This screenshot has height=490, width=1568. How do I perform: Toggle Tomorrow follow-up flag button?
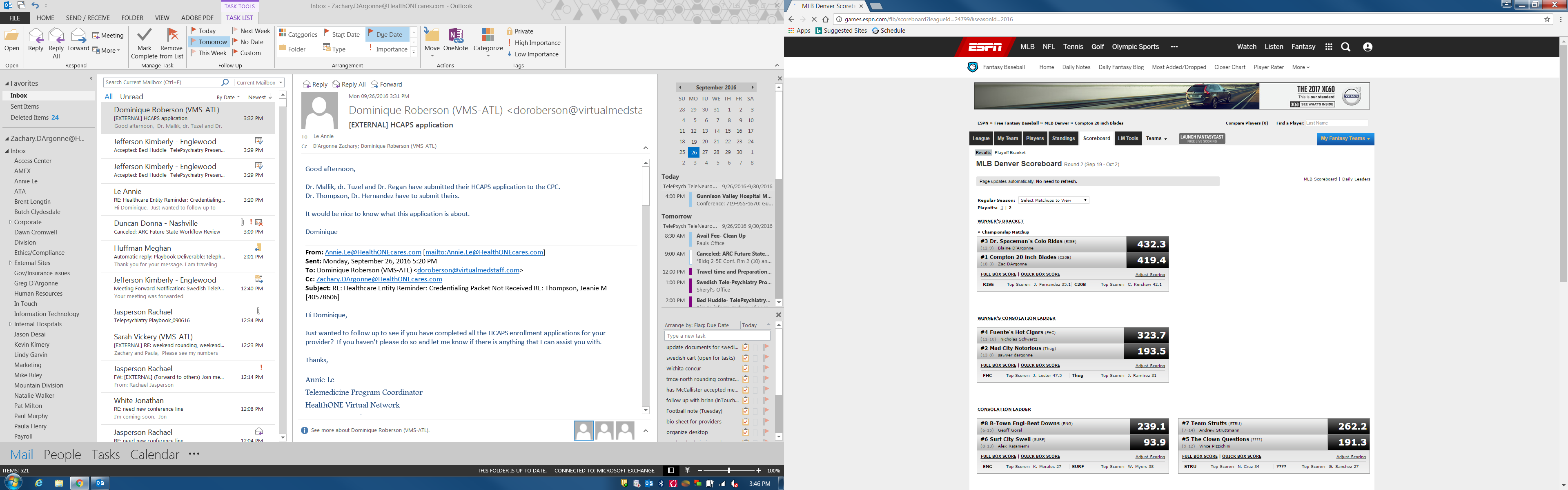tap(209, 42)
